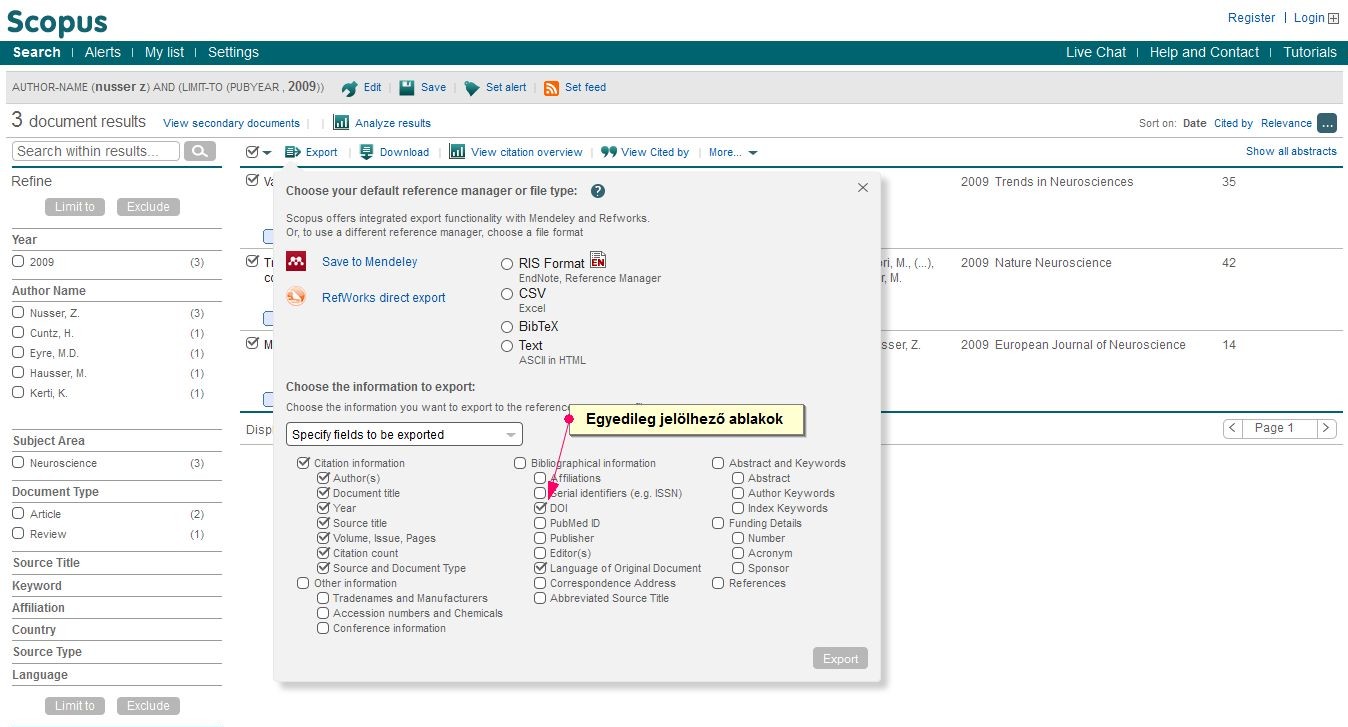Expand the Keyword refine section
1348x727 pixels.
(37, 586)
